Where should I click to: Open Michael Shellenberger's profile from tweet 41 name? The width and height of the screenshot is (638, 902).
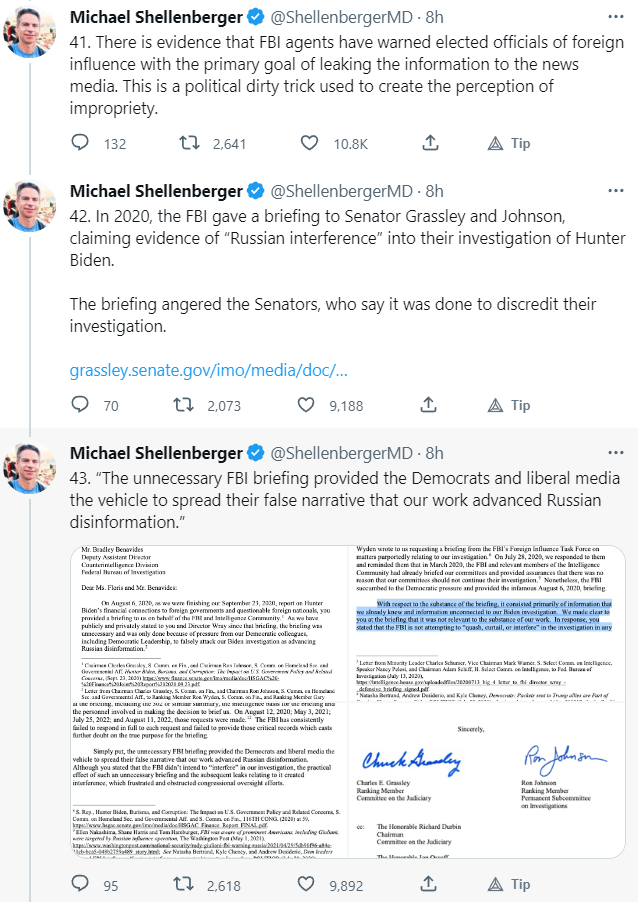pos(155,19)
